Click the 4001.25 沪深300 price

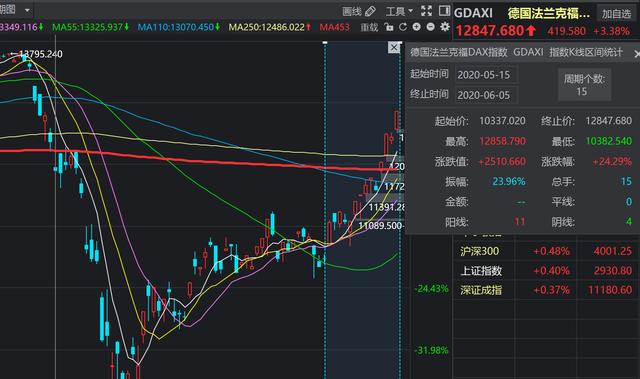[613, 251]
